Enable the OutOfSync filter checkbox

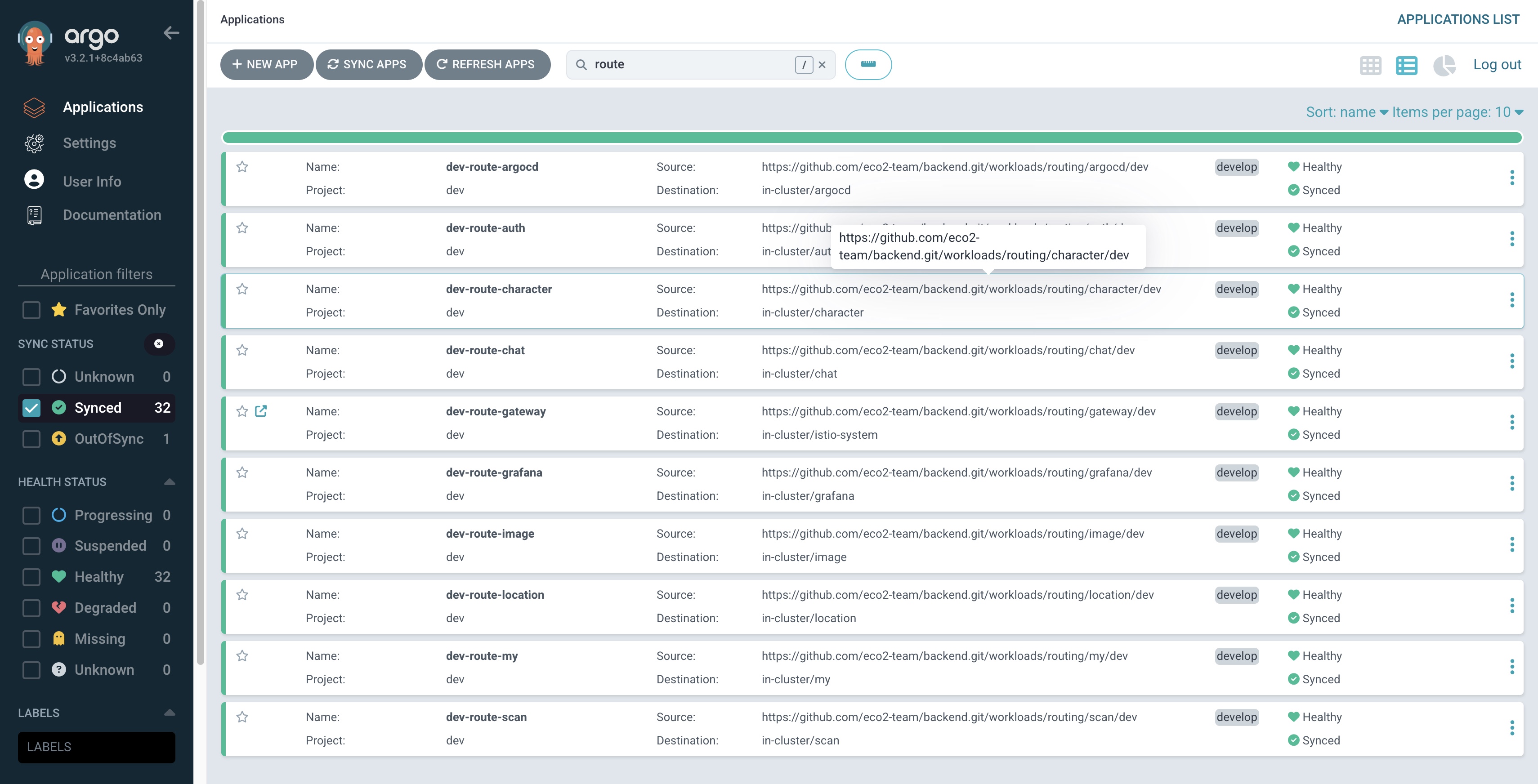[31, 439]
